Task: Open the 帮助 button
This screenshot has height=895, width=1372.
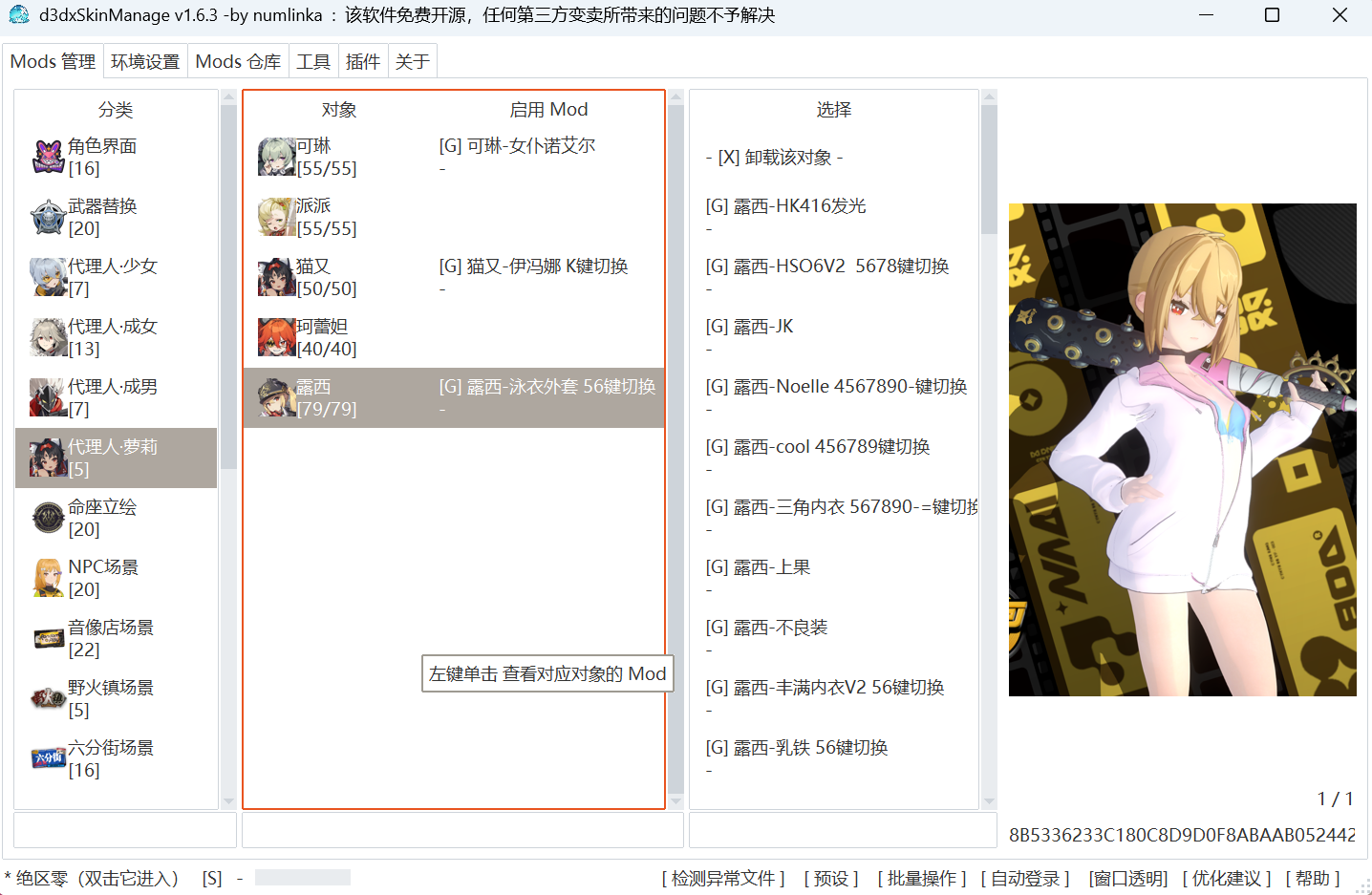Action: [1313, 878]
